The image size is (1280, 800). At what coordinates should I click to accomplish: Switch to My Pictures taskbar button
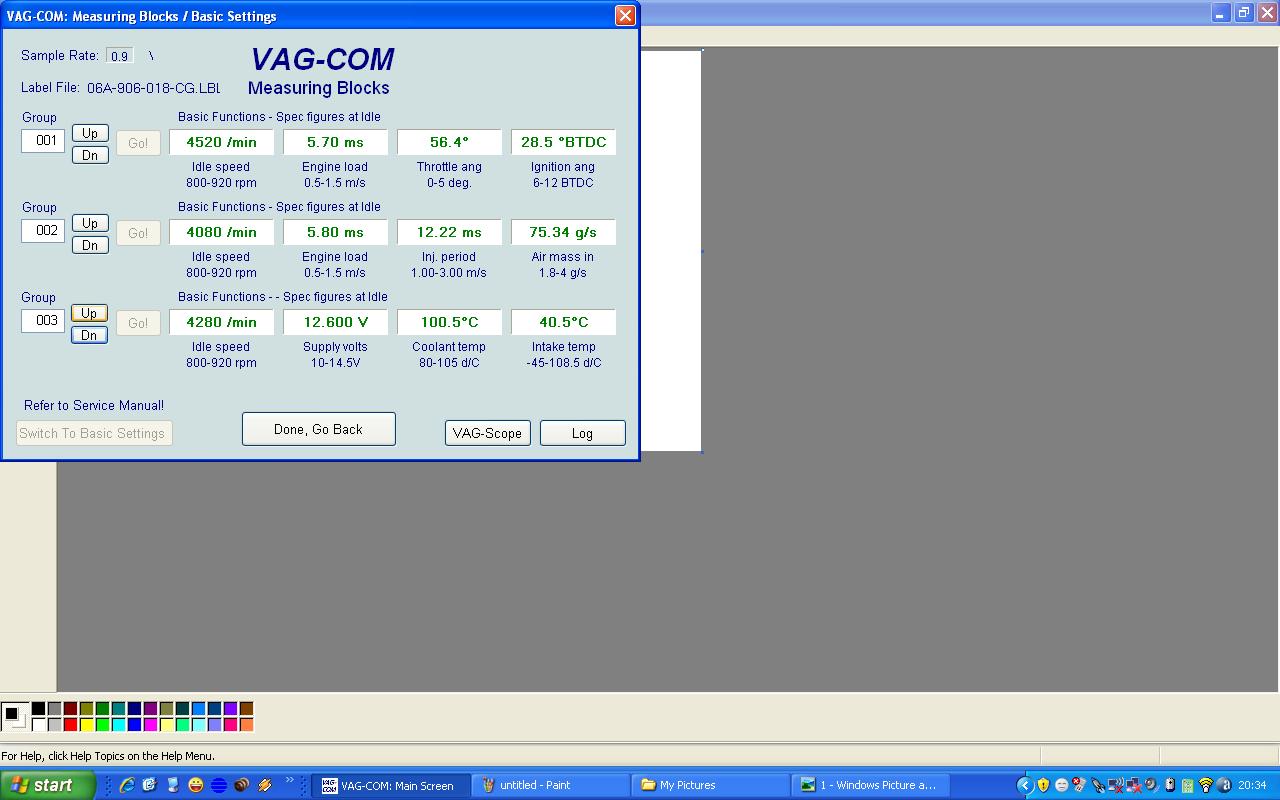click(x=711, y=785)
